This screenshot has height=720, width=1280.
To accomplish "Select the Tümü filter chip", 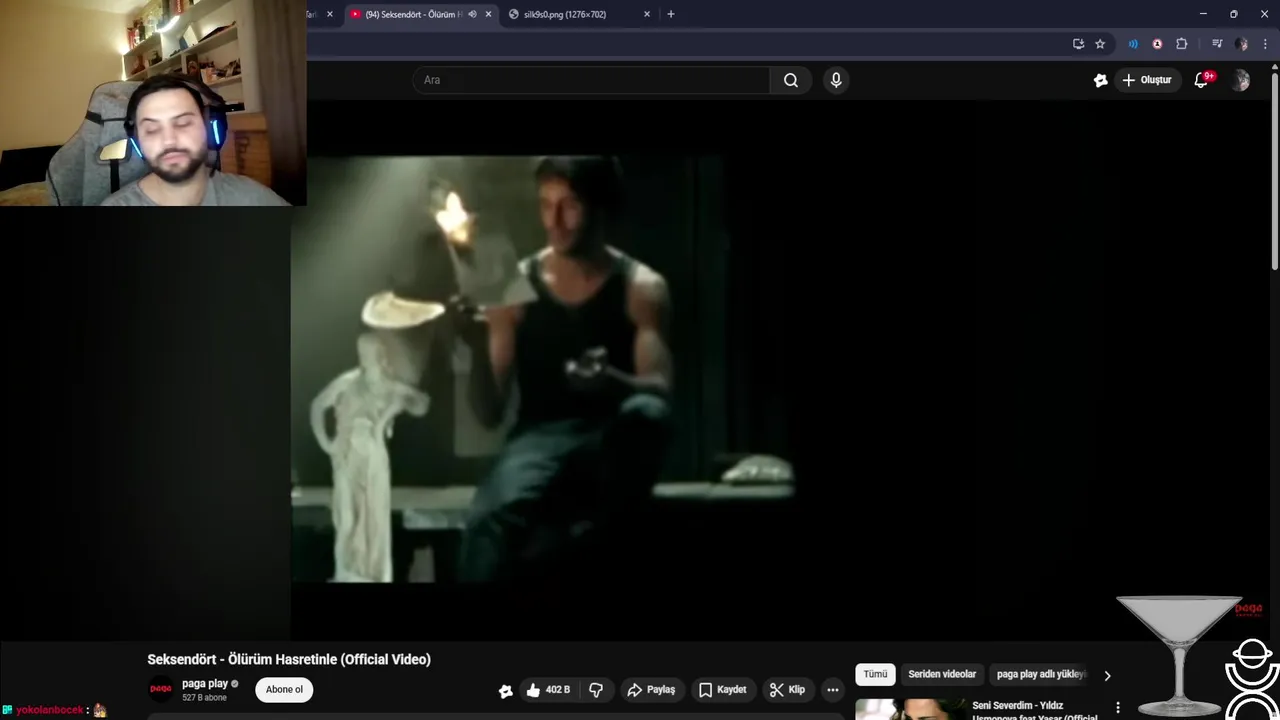I will pos(875,674).
